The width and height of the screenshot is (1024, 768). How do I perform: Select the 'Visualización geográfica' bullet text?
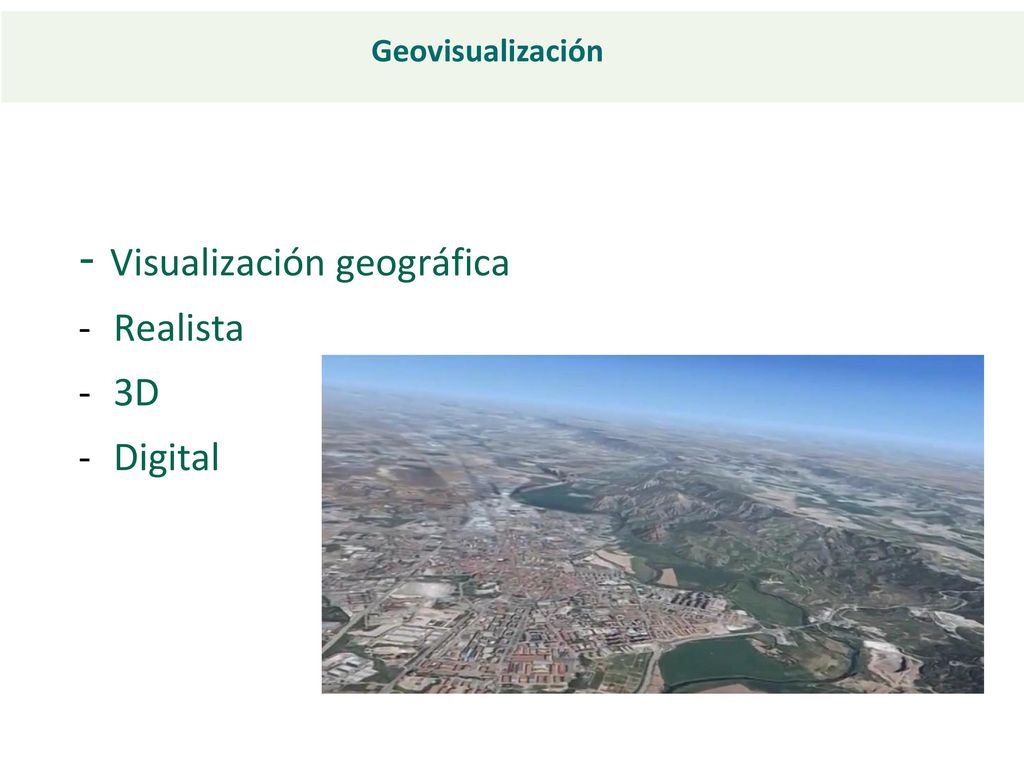tap(310, 263)
